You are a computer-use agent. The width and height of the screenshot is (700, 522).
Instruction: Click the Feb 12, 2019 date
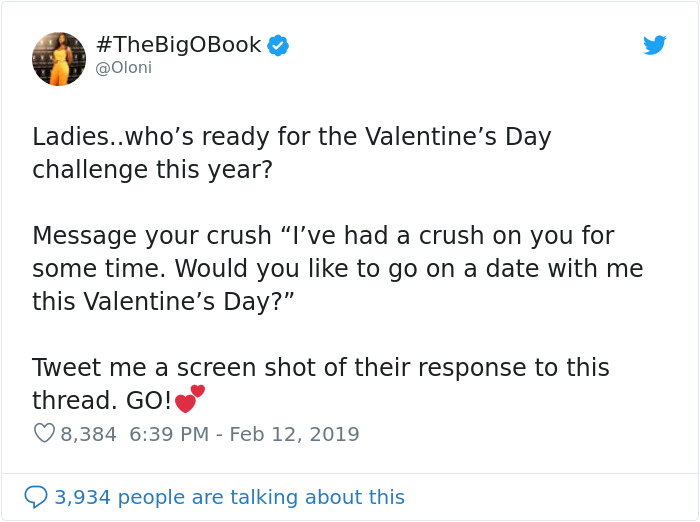point(295,434)
